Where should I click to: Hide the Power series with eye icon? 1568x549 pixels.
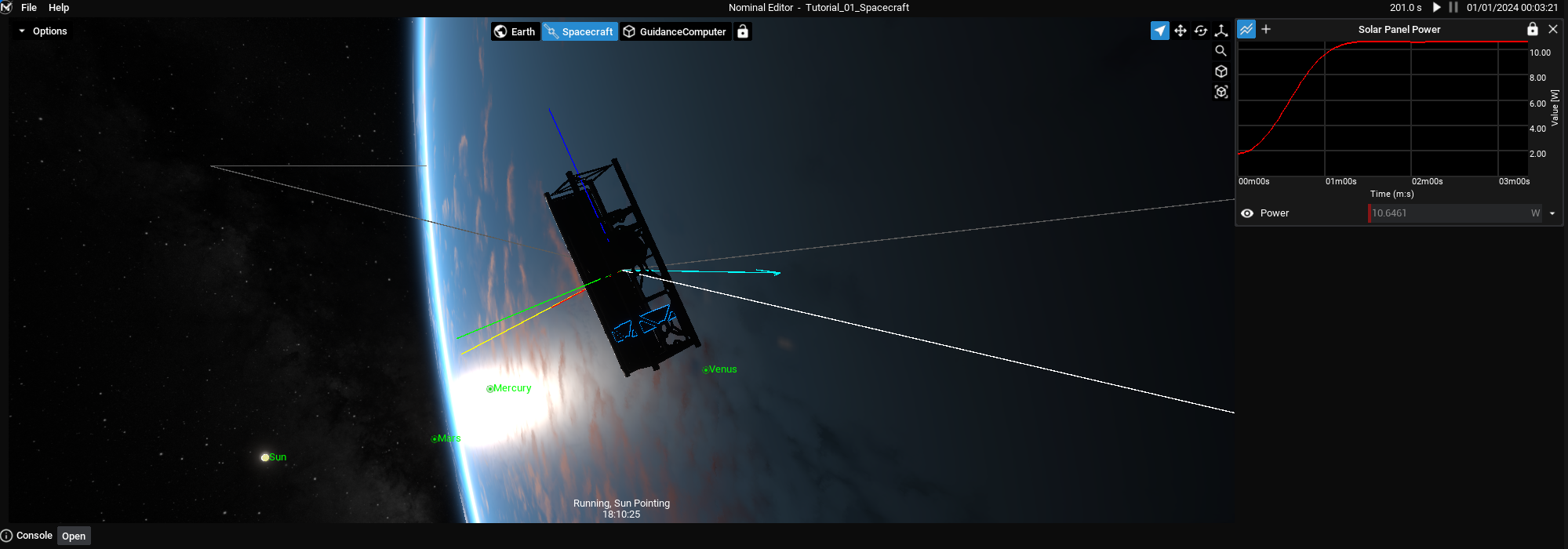tap(1247, 213)
